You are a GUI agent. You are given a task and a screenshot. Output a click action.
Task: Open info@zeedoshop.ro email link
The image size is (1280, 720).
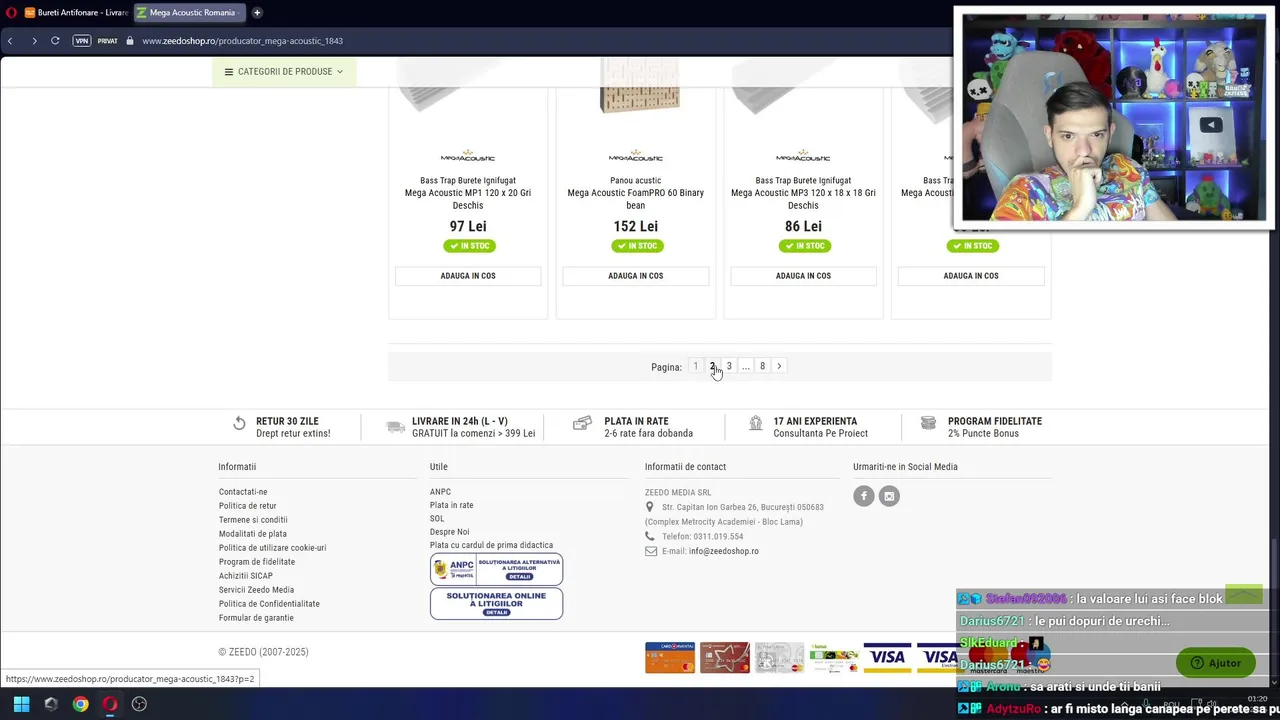click(724, 551)
